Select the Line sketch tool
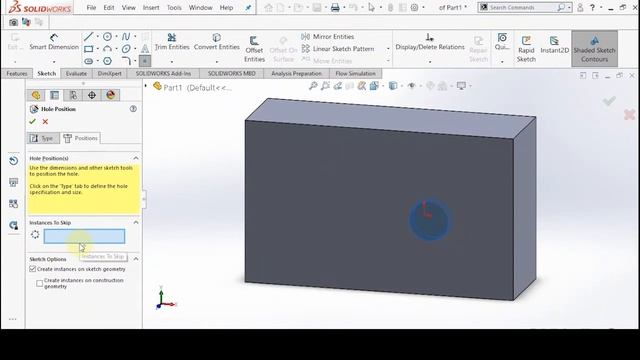 [88, 37]
